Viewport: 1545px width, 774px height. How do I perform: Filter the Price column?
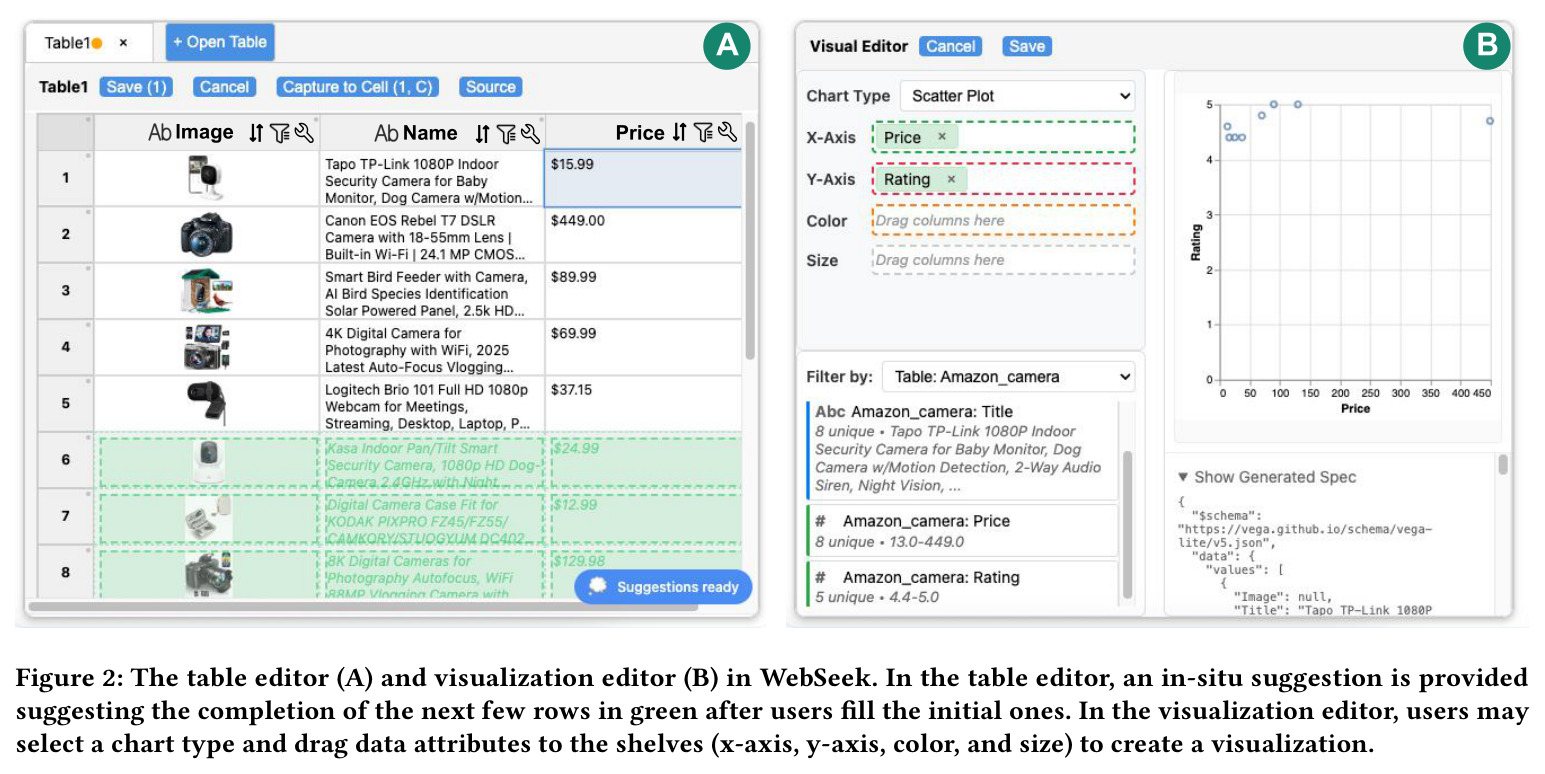[703, 133]
